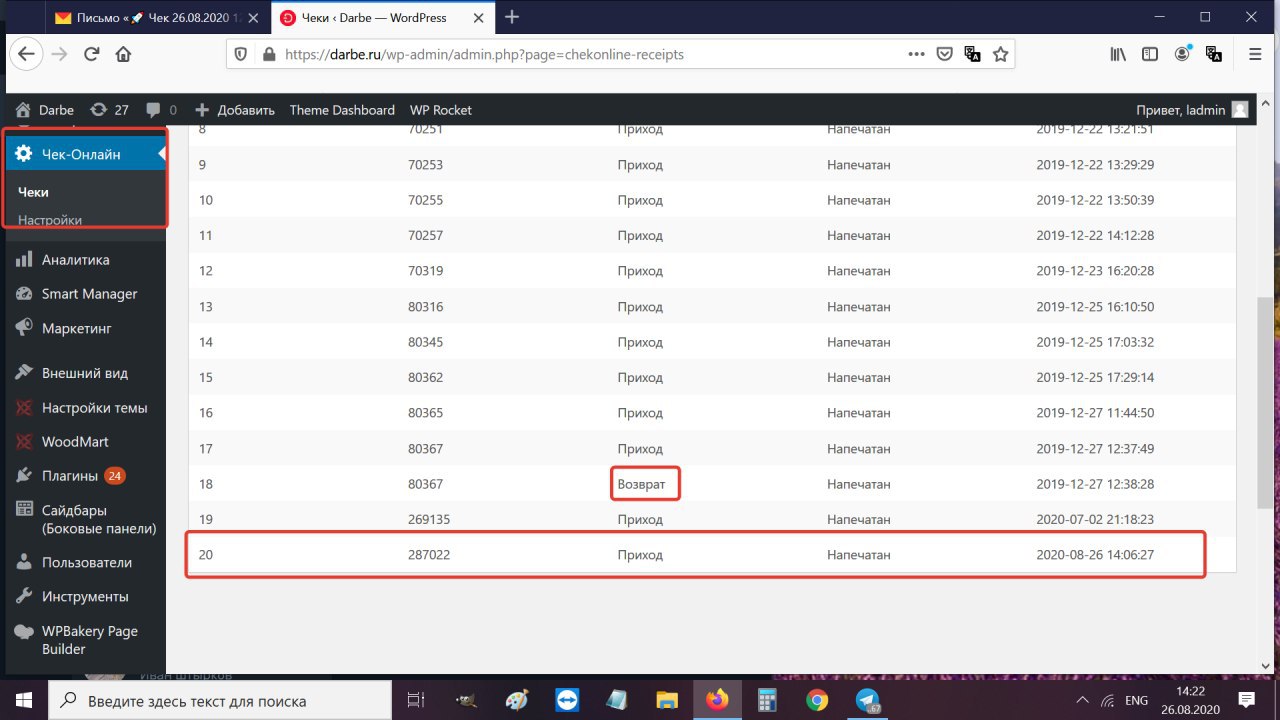Open File Explorer from the taskbar
This screenshot has height=720, width=1280.
667,700
